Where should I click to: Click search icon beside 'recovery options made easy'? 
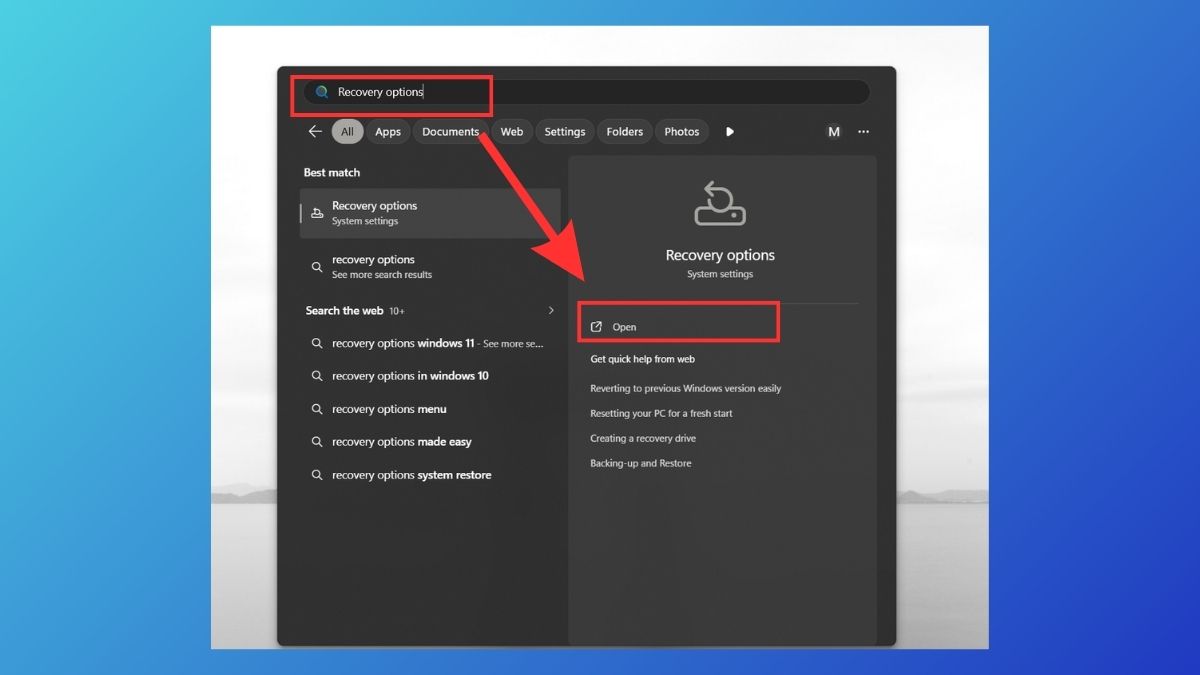point(317,442)
